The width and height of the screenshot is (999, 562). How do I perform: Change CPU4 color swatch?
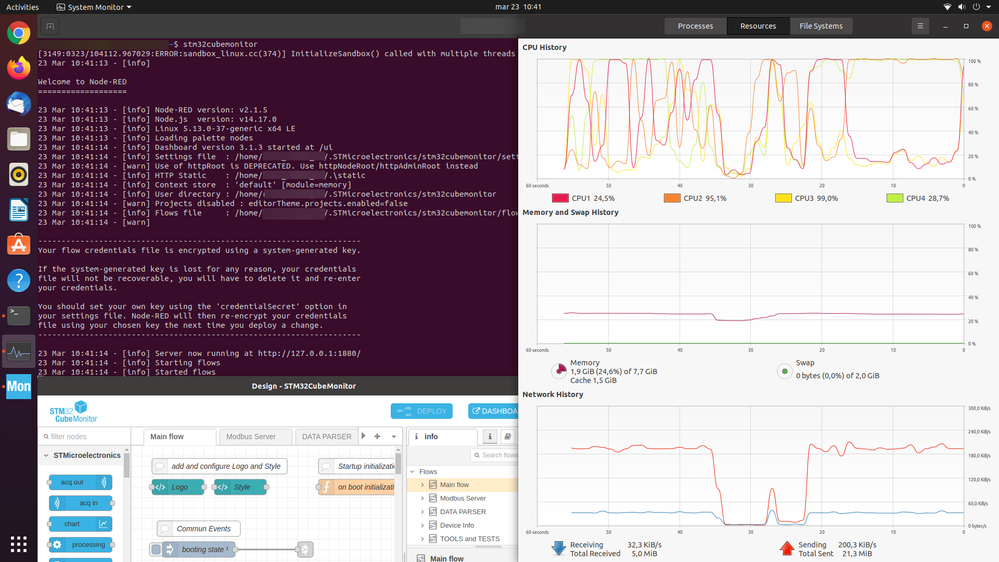click(895, 198)
